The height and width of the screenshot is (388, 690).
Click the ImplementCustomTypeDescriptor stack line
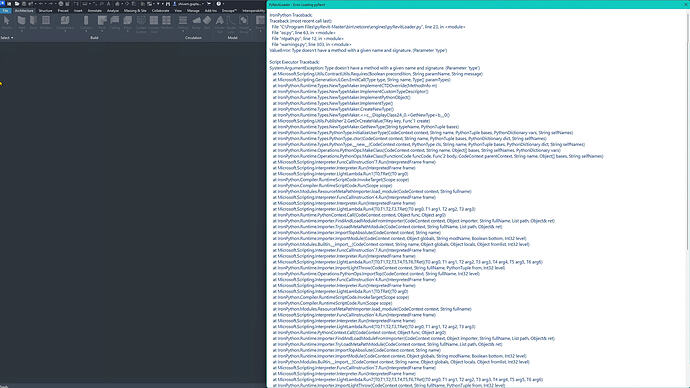click(350, 92)
